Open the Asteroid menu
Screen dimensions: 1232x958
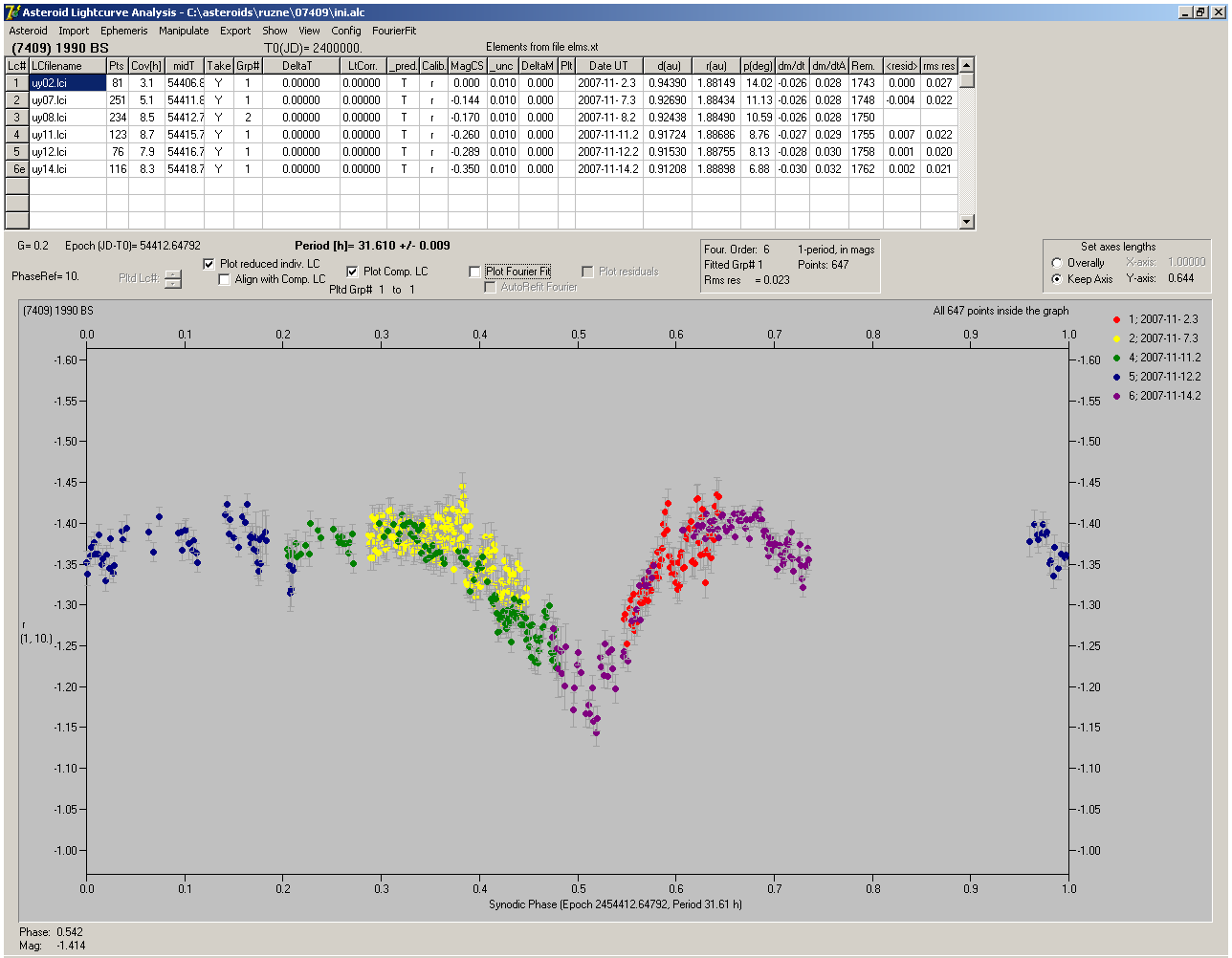pos(28,31)
